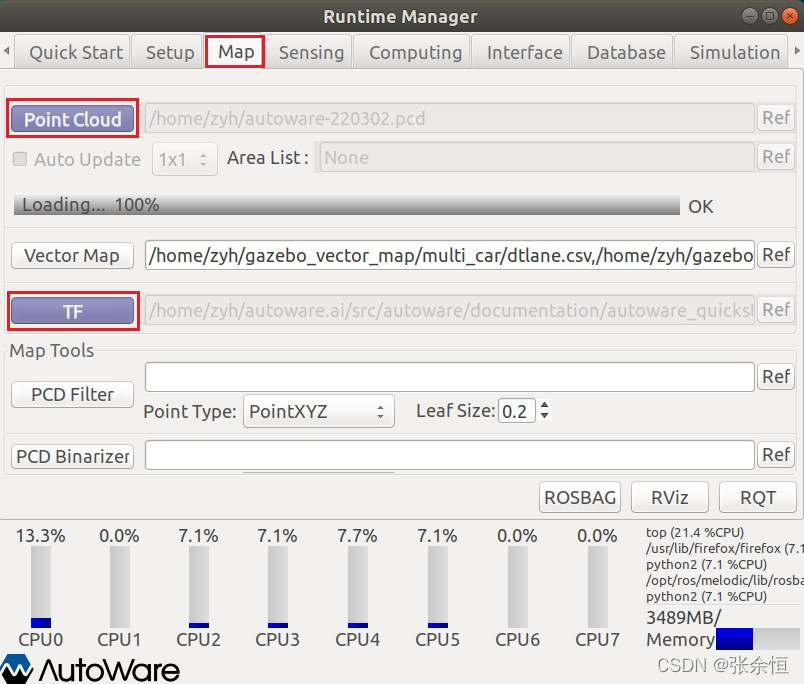
Task: Click the left tab scroll arrow
Action: (6, 51)
